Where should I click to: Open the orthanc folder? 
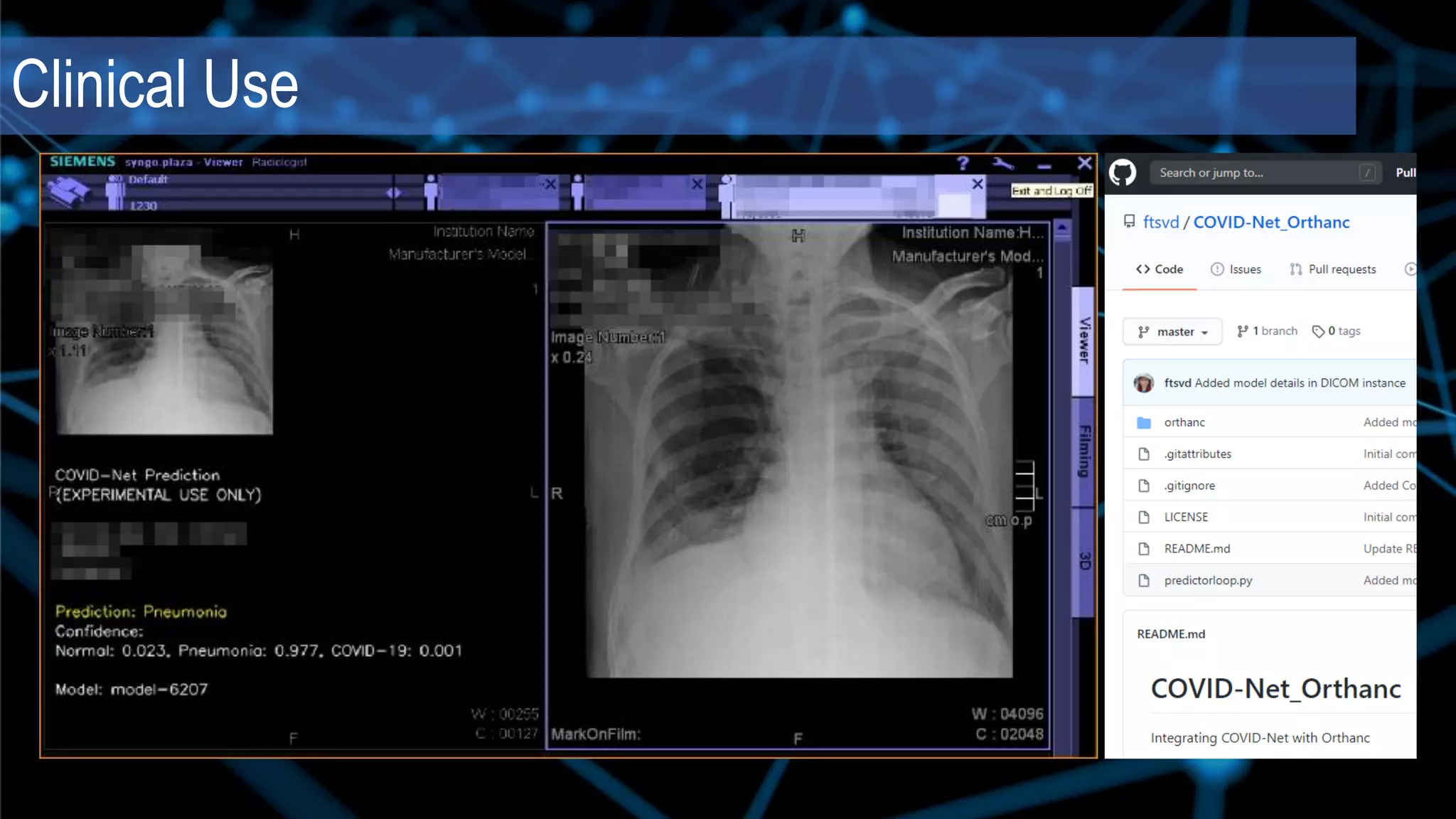point(1184,422)
